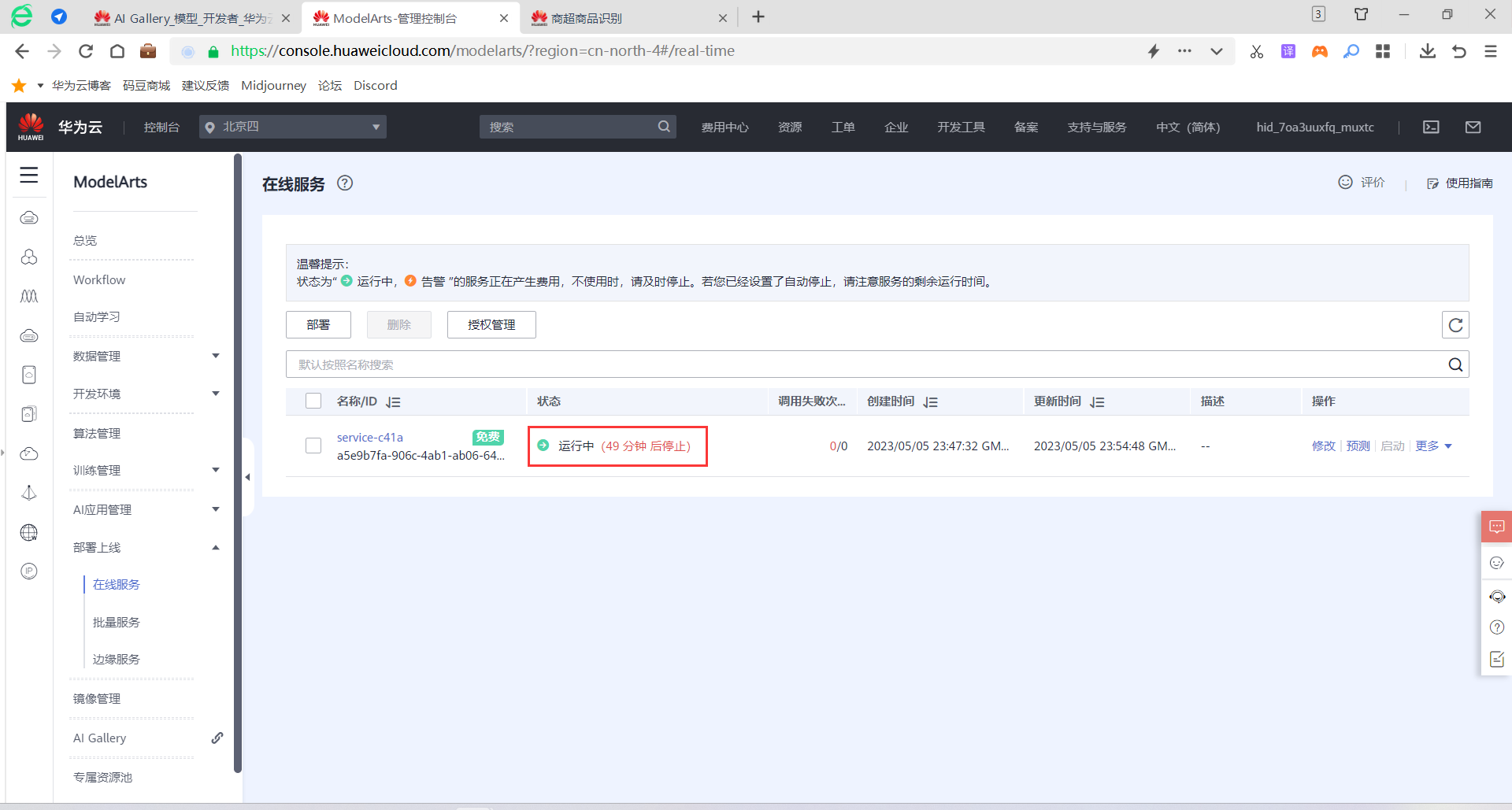Click the 评价 rating smiley link
Screen dimensions: 1512x810
pyautogui.click(x=1362, y=183)
